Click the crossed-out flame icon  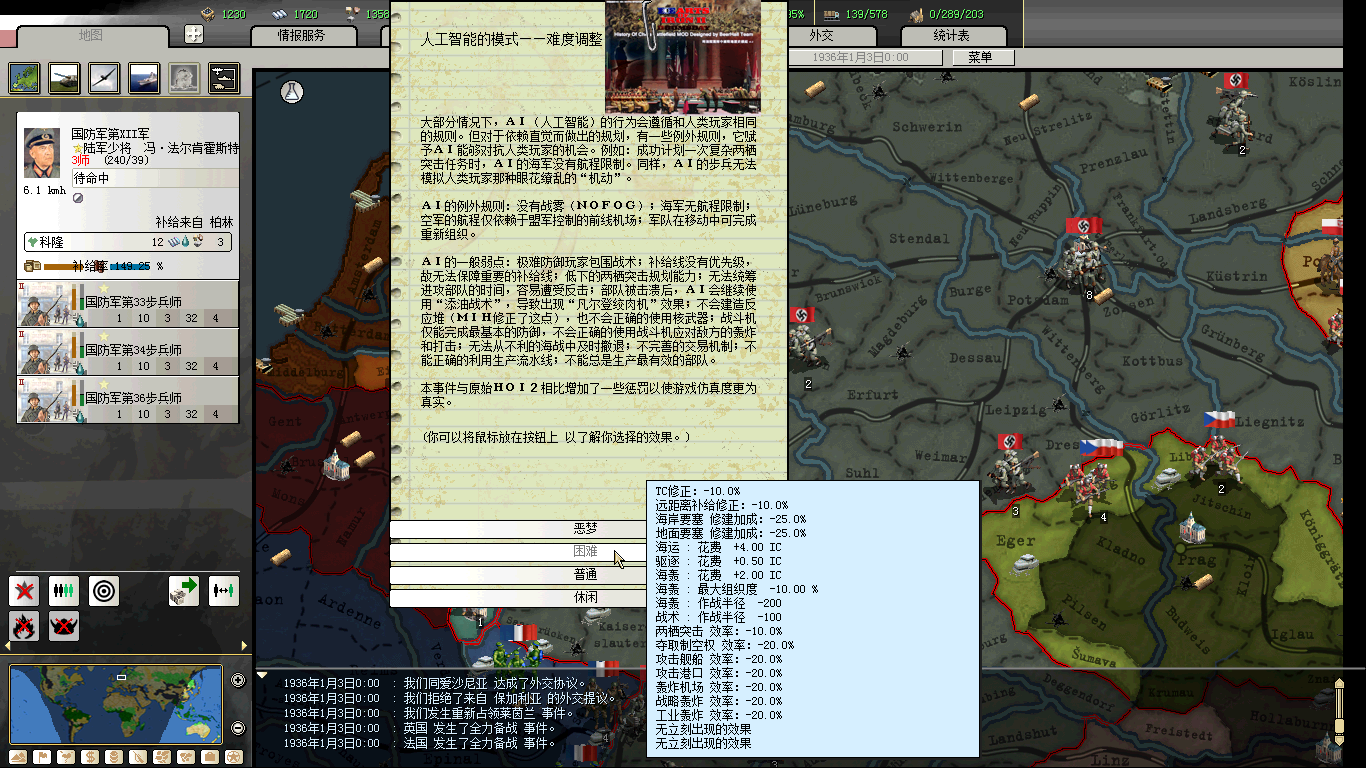point(24,626)
